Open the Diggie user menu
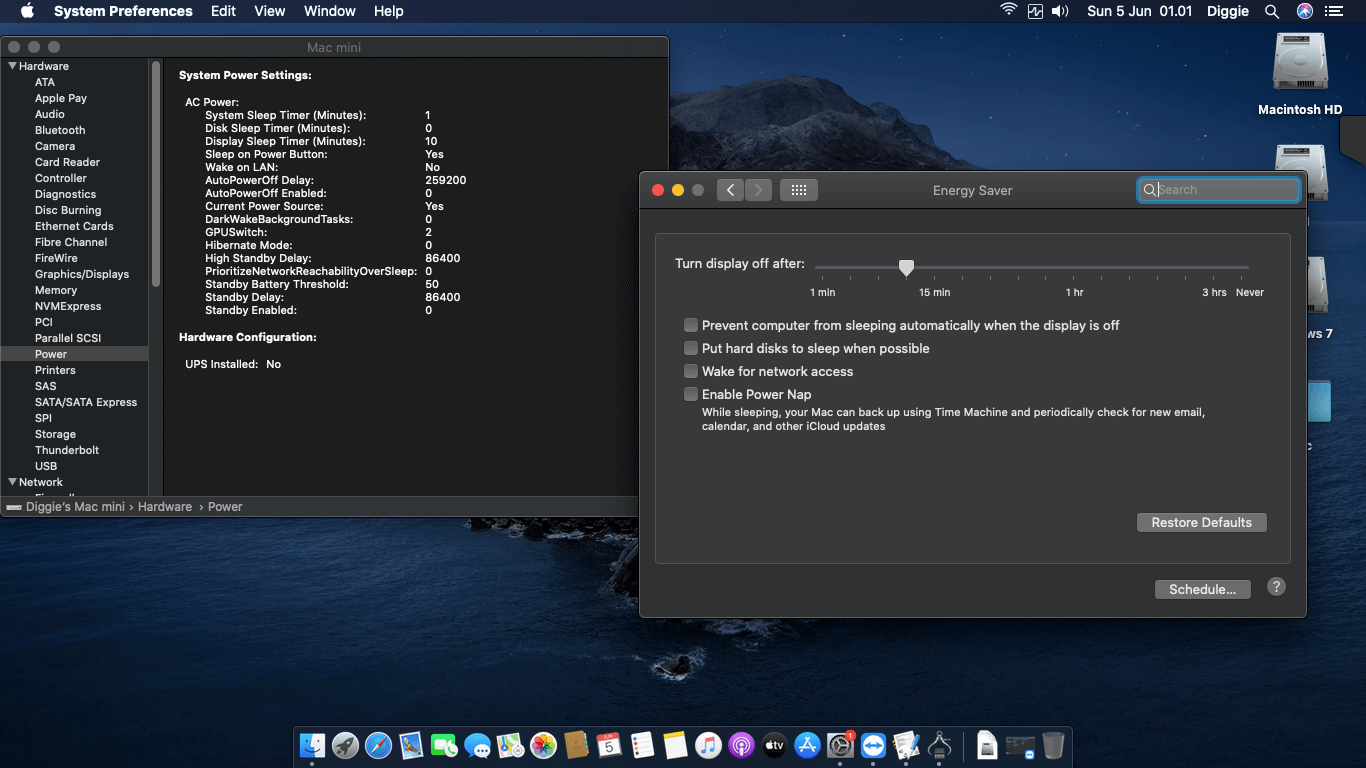 pos(1227,11)
